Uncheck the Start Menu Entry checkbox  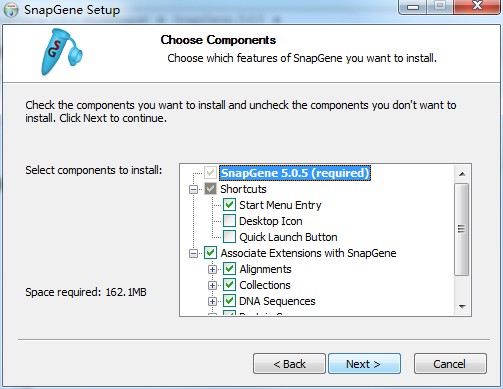[x=229, y=205]
